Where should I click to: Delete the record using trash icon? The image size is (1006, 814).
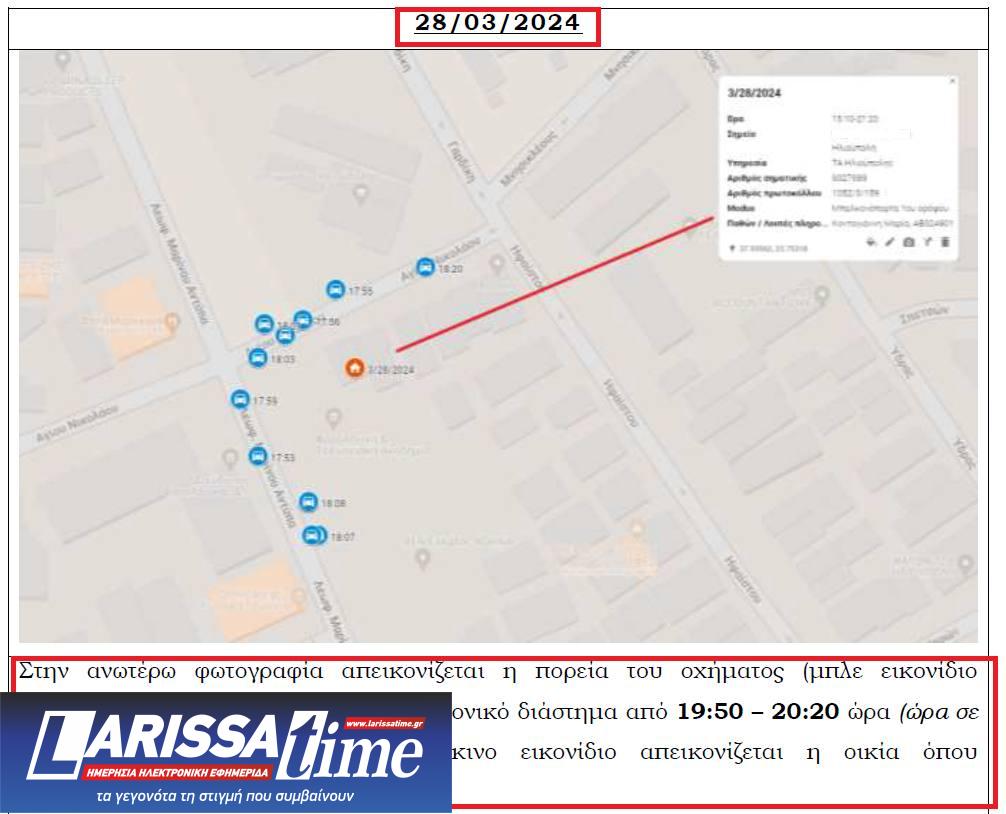tap(946, 243)
